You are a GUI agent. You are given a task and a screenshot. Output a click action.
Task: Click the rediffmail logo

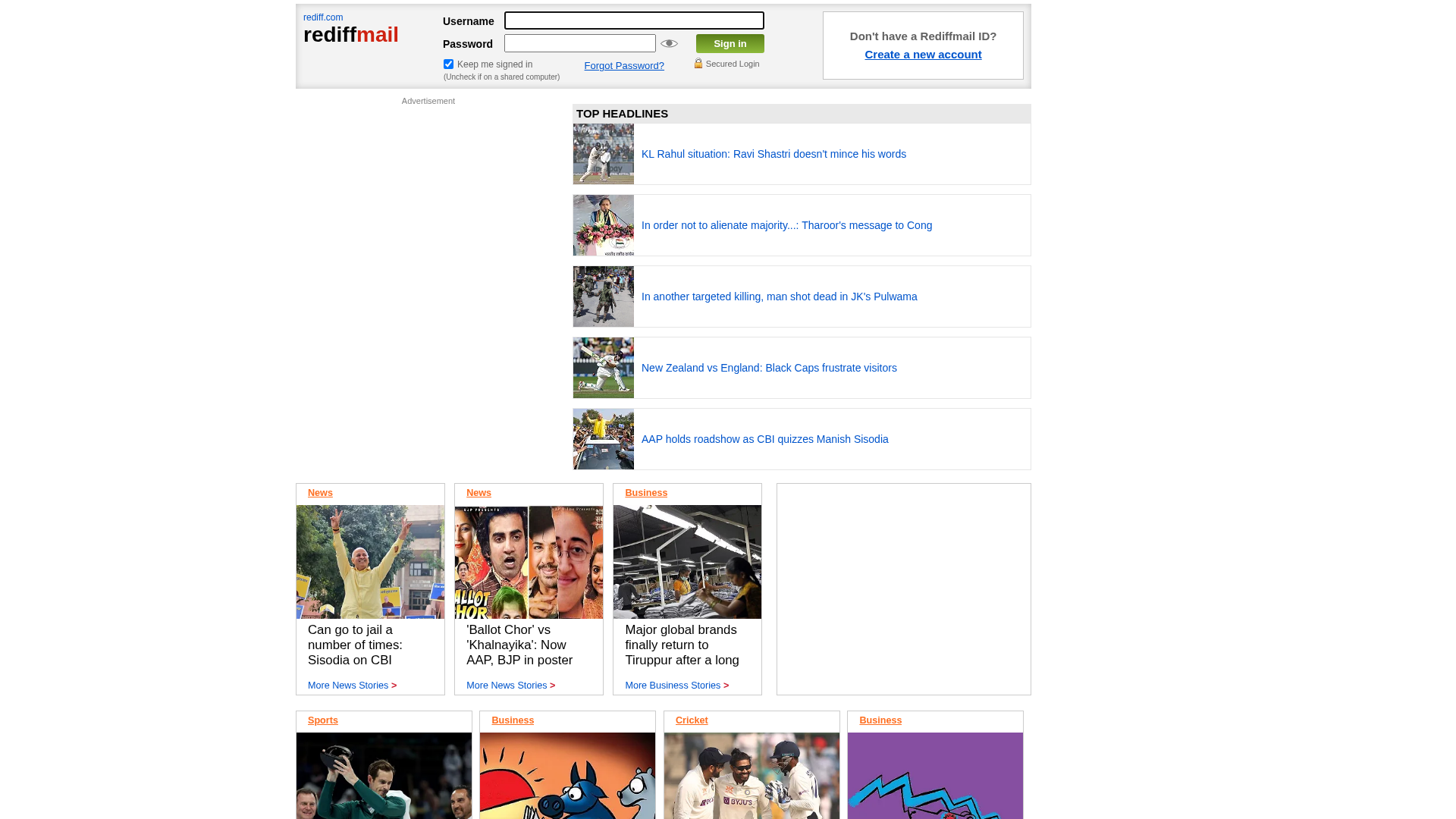[x=351, y=35]
